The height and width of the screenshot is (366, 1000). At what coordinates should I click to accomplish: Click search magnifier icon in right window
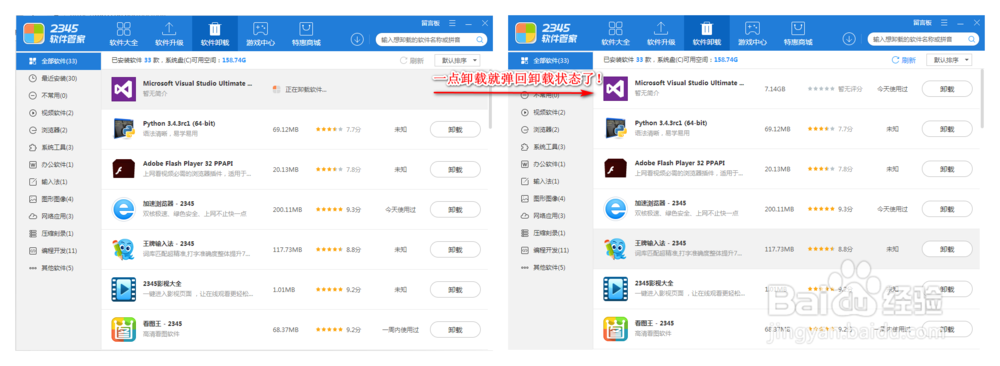(971, 40)
